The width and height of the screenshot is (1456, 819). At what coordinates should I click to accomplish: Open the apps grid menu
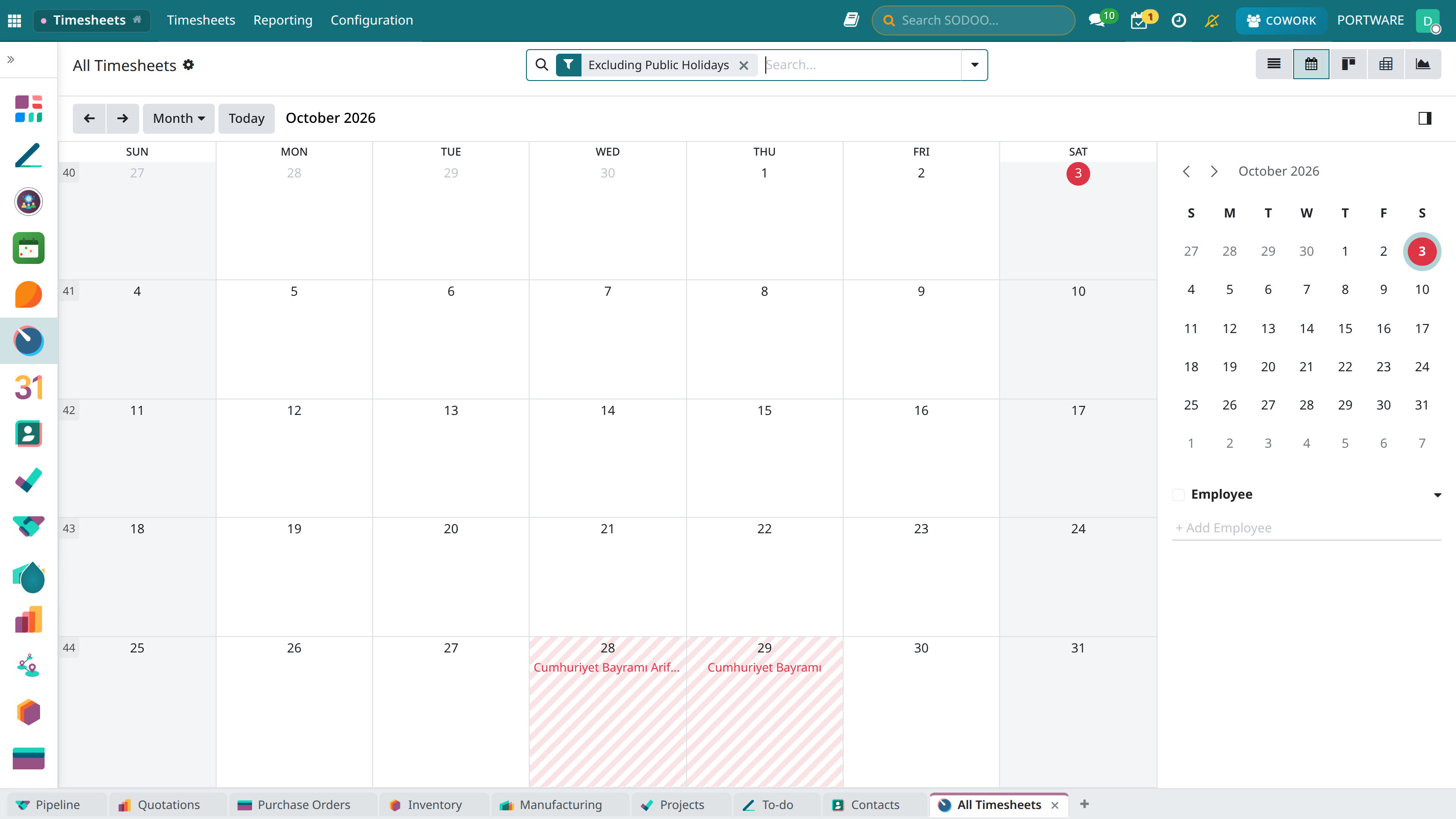click(15, 21)
